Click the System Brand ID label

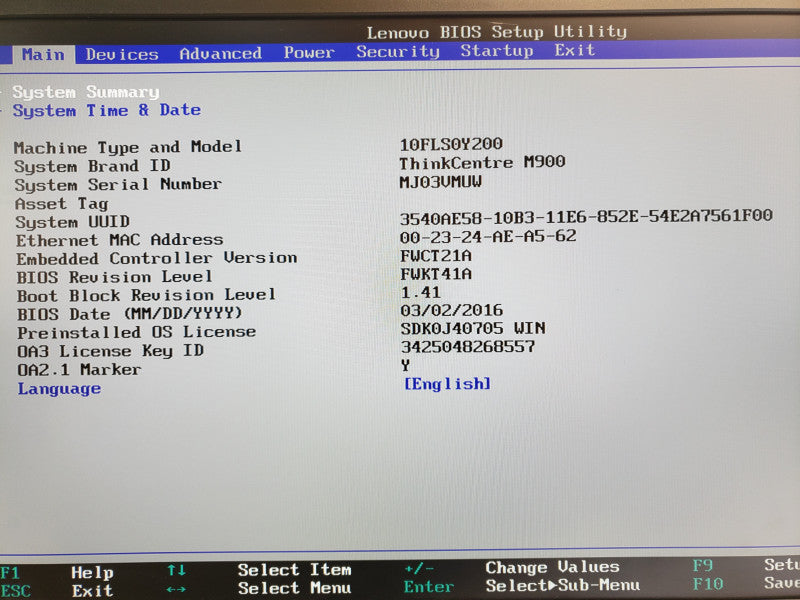92,166
